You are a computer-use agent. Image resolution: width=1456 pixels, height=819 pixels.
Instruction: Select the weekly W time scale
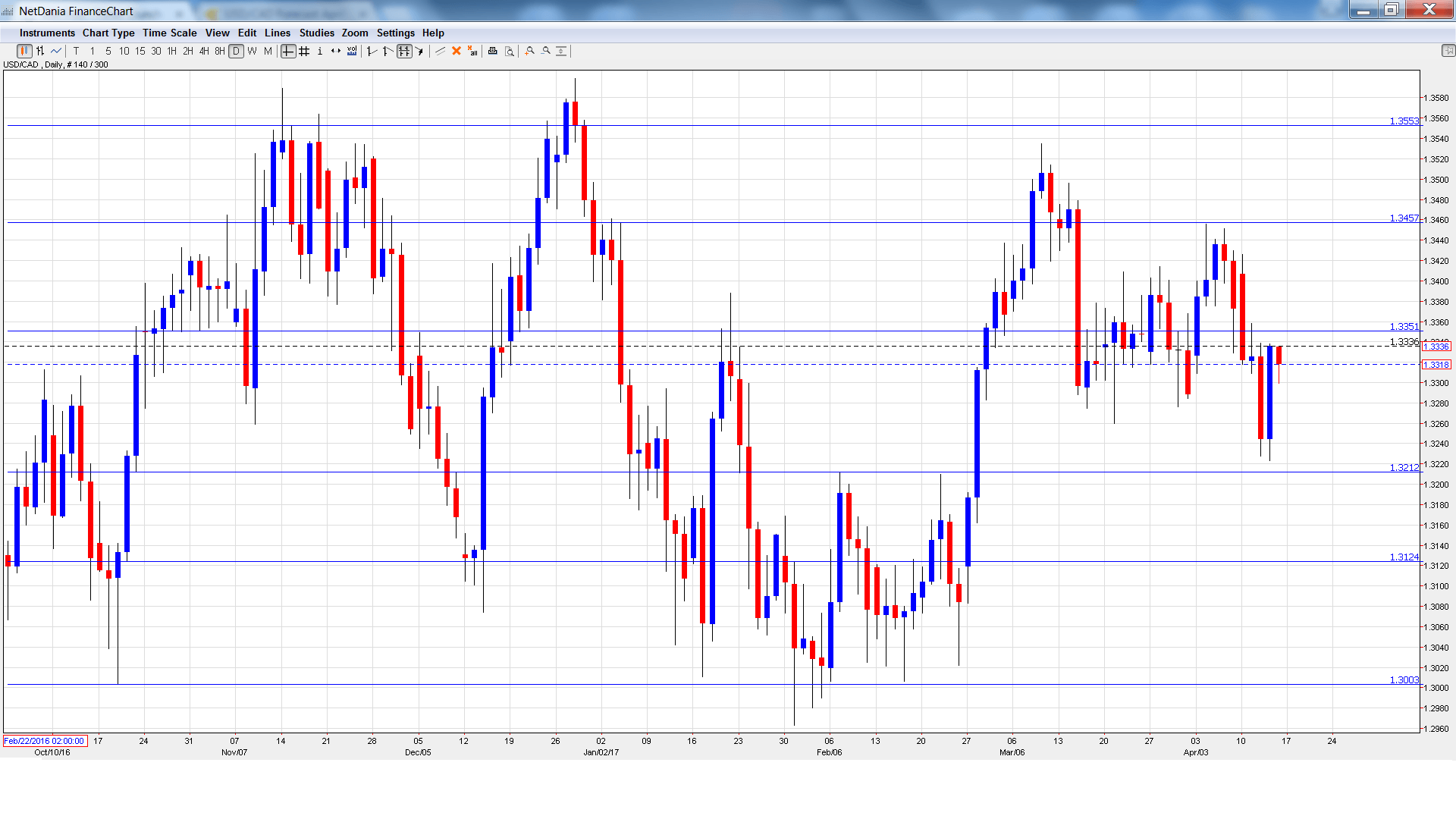(252, 52)
